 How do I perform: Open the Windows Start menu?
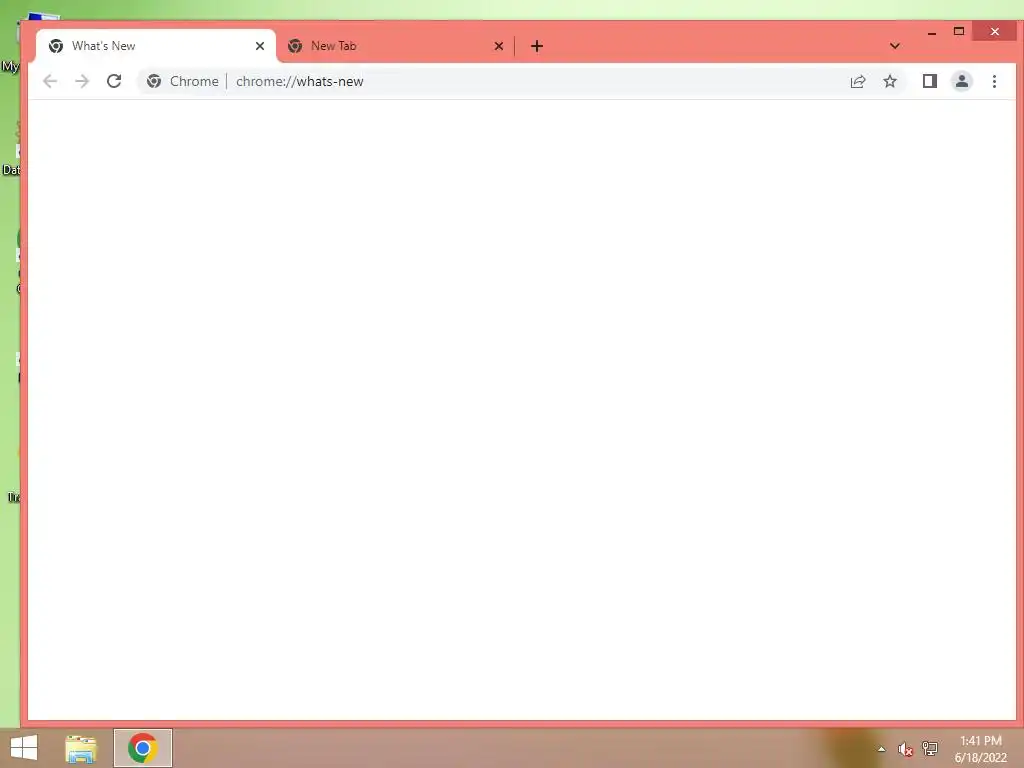click(x=24, y=748)
